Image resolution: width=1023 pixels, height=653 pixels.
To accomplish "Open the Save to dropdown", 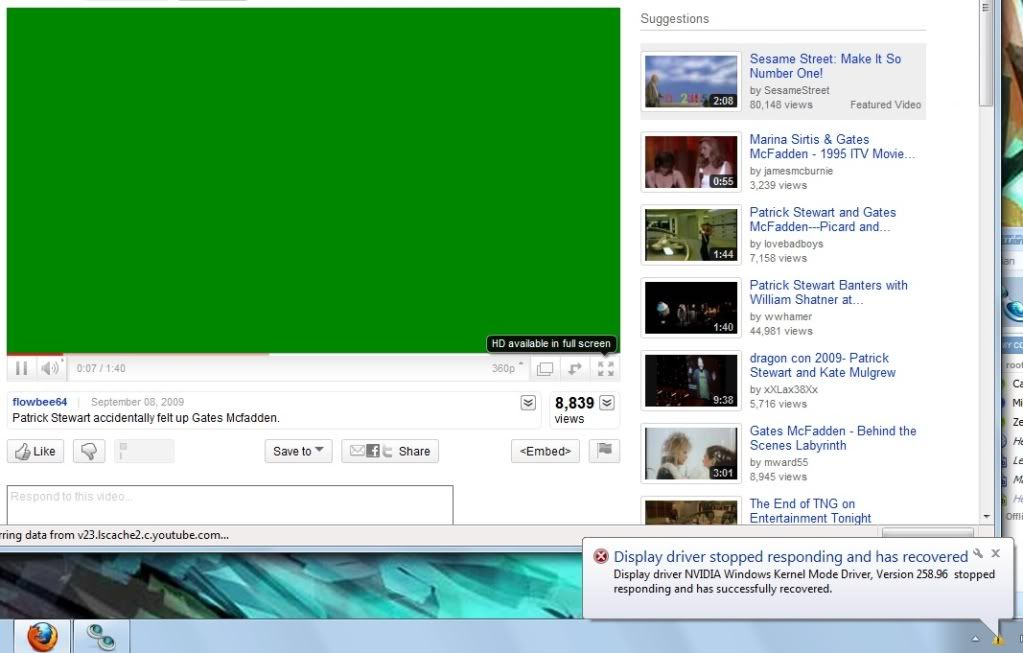I will tap(298, 451).
